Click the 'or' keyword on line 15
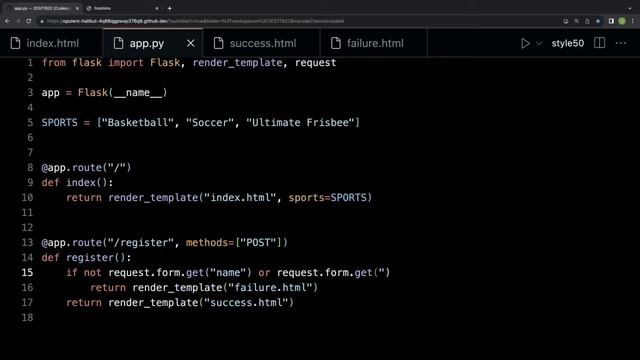 point(264,272)
